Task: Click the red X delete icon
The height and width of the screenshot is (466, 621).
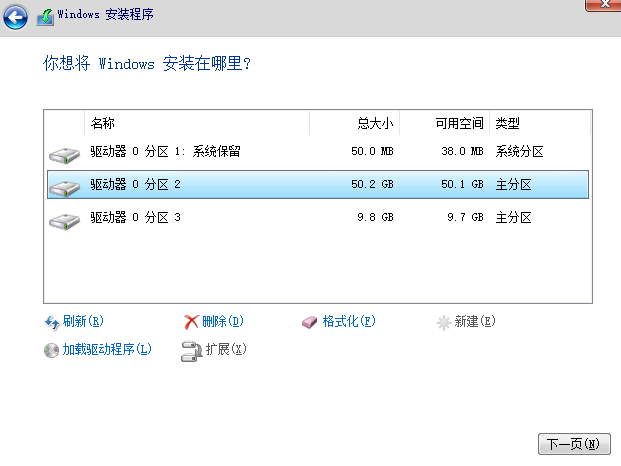Action: [x=192, y=322]
